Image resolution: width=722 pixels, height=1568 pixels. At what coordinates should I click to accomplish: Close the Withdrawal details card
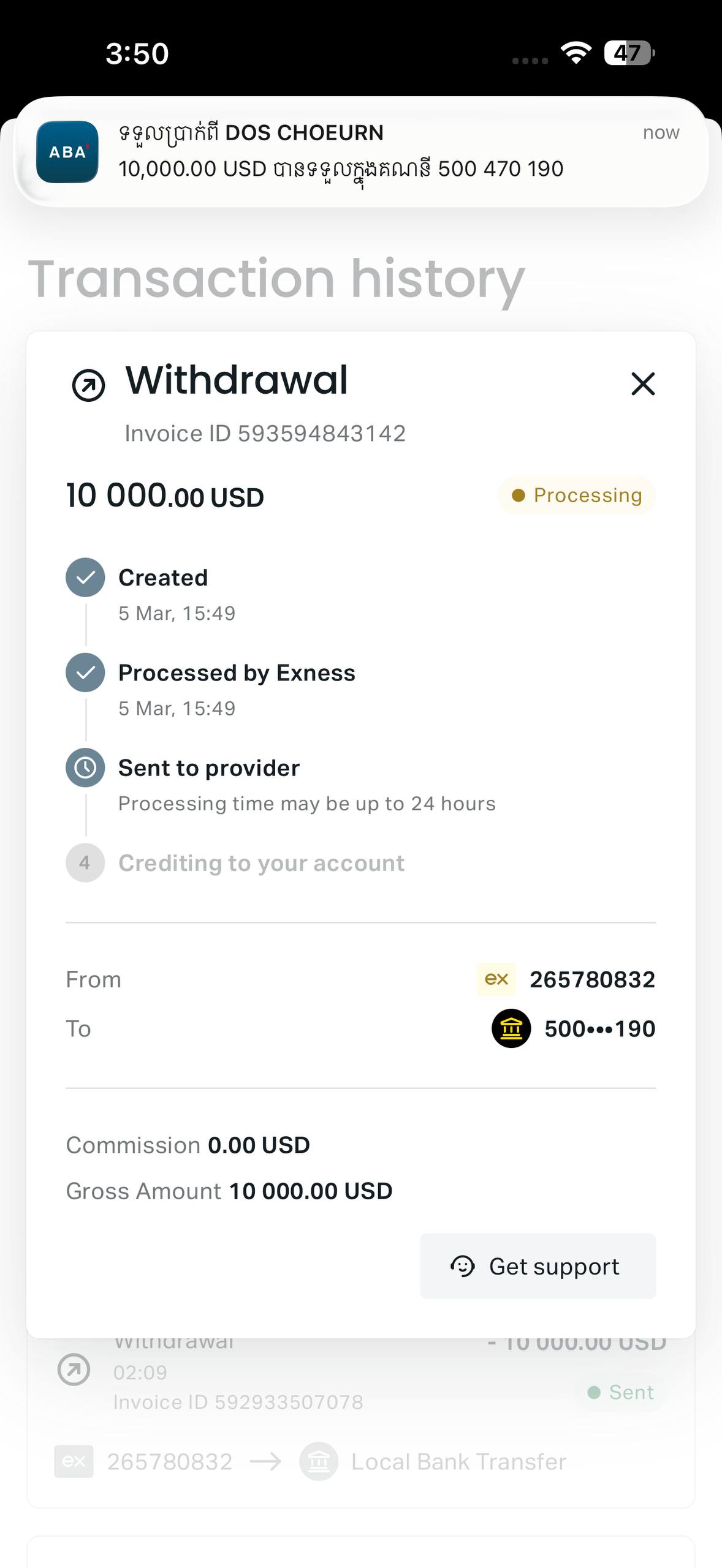point(643,384)
